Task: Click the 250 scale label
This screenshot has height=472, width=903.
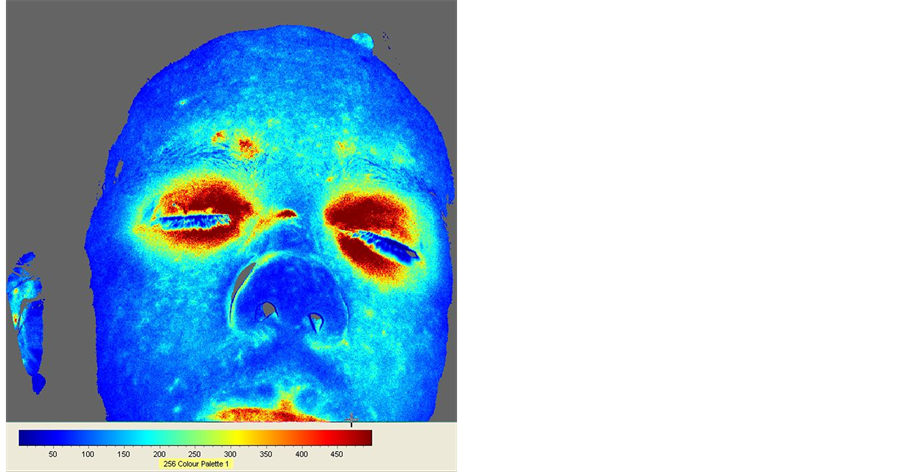Action: pyautogui.click(x=195, y=454)
